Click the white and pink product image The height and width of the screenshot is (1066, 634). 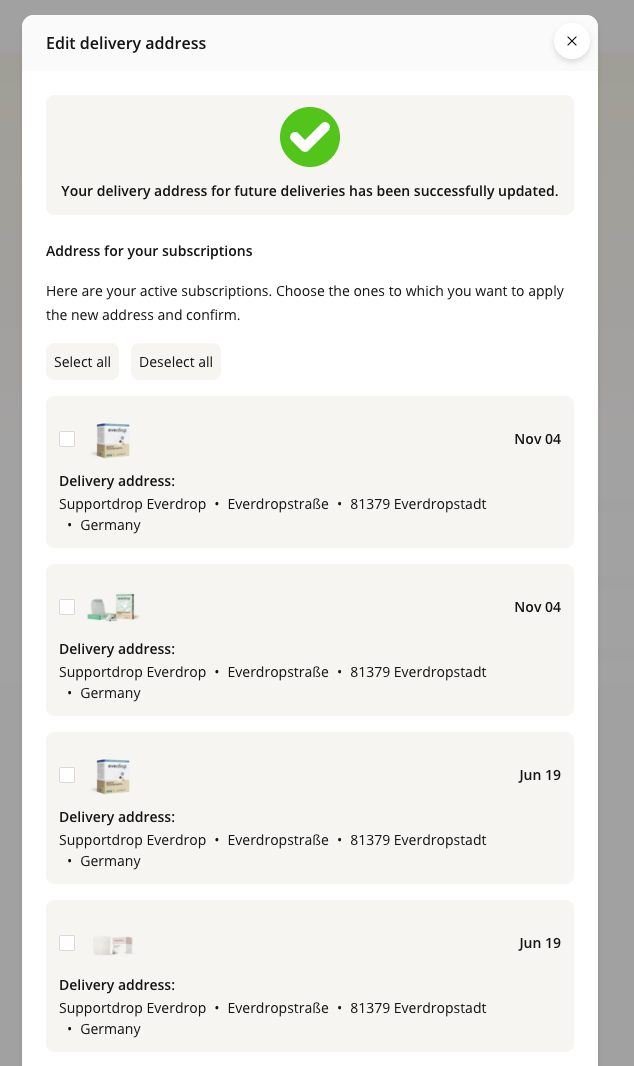(113, 943)
